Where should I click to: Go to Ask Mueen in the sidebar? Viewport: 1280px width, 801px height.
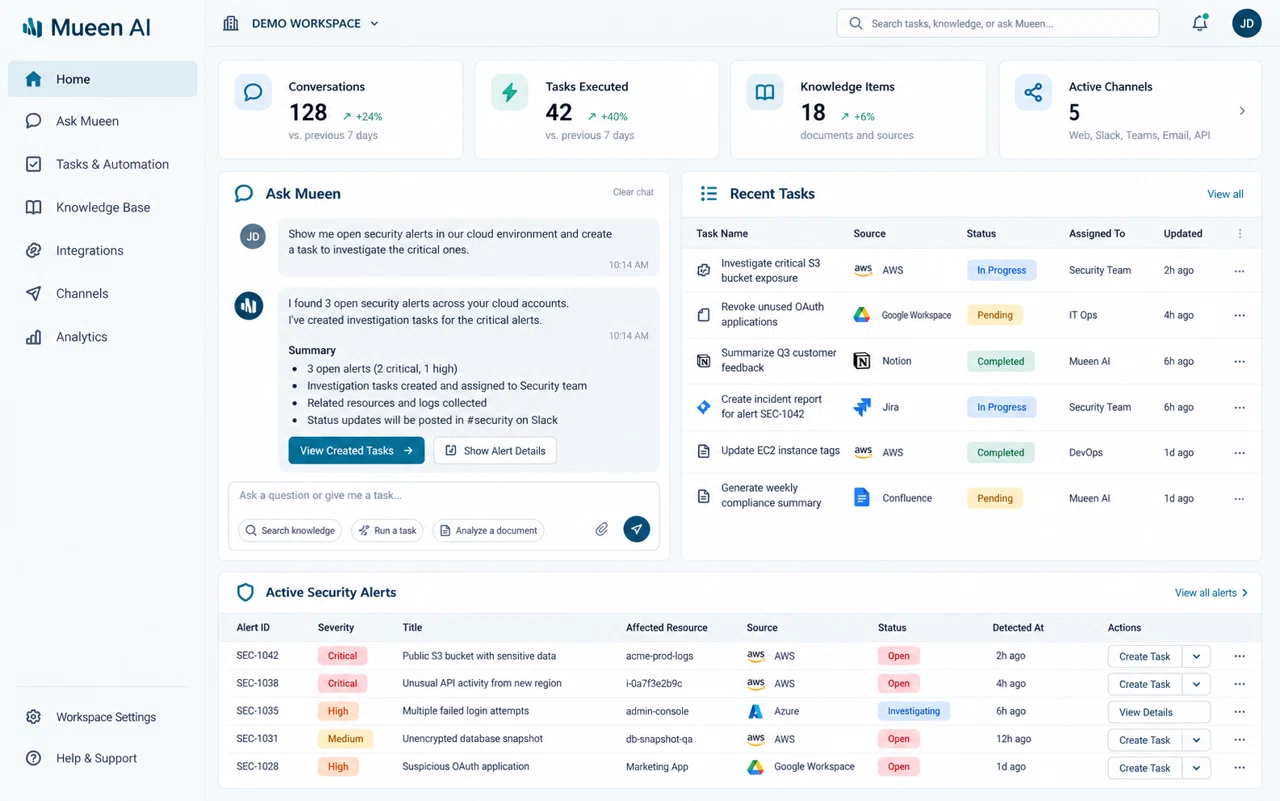click(102, 121)
